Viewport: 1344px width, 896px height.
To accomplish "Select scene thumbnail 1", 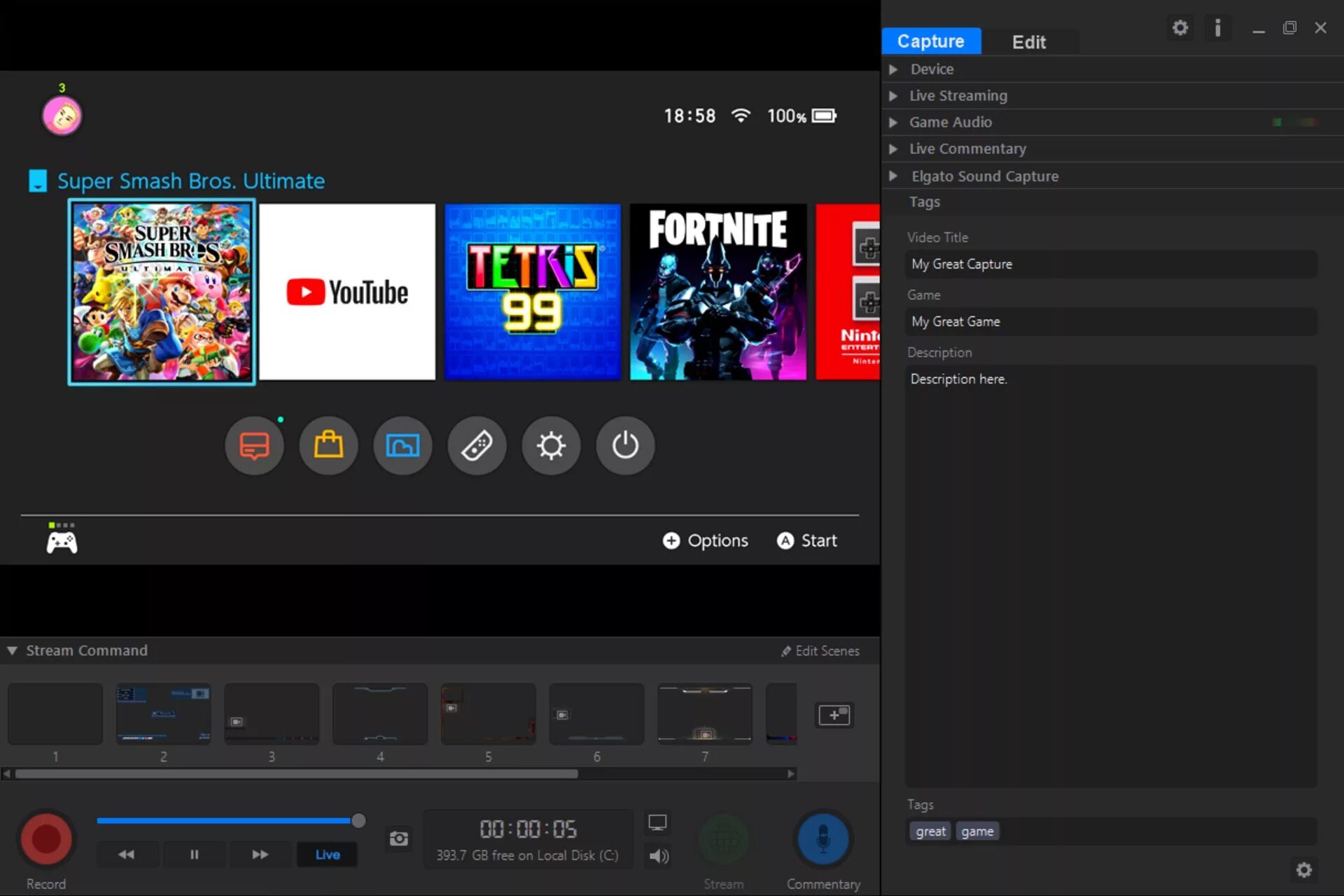I will click(x=55, y=714).
